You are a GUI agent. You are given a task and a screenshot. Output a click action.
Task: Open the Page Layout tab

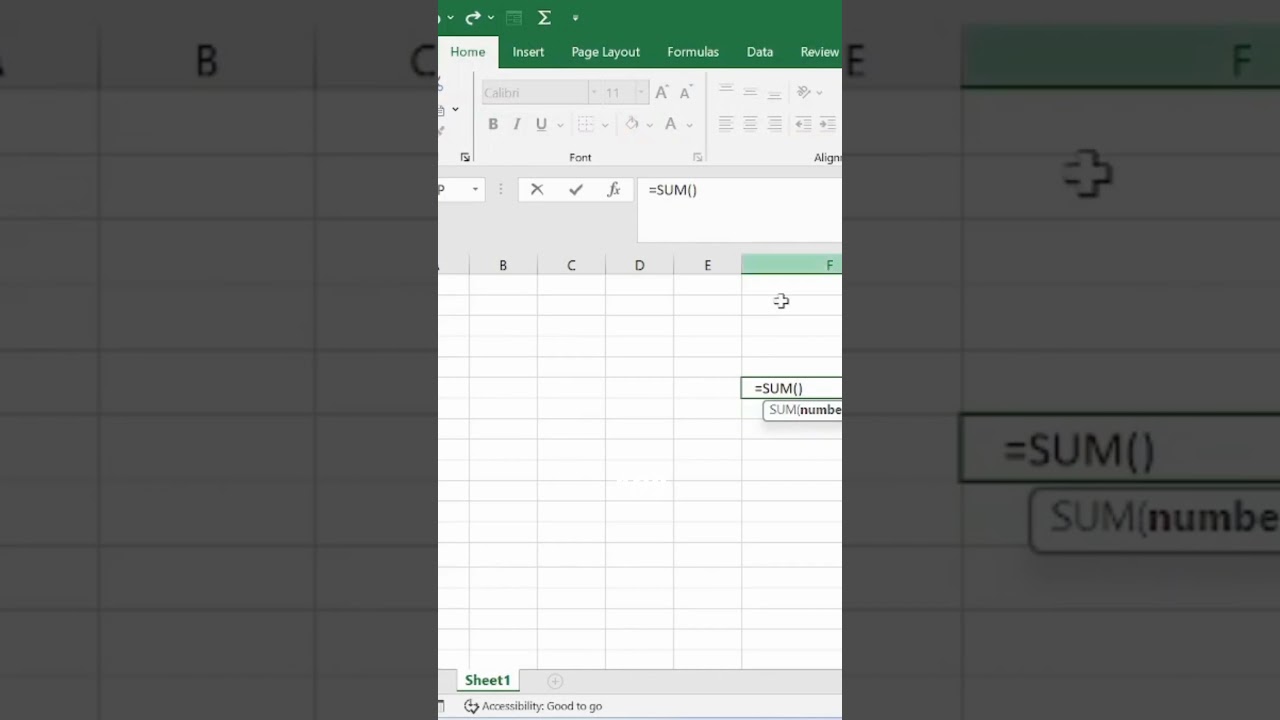[x=605, y=52]
